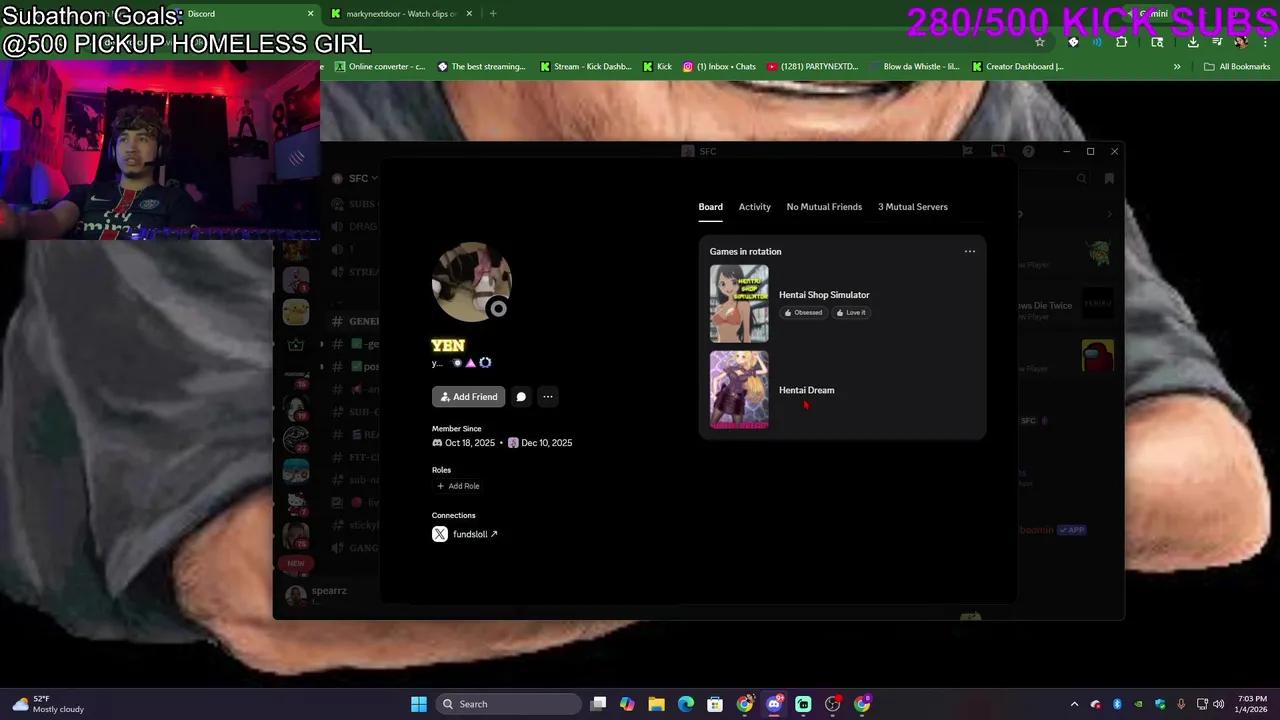Click the bookmark flag icon in Discord header
The image size is (1280, 720).
click(x=1109, y=177)
